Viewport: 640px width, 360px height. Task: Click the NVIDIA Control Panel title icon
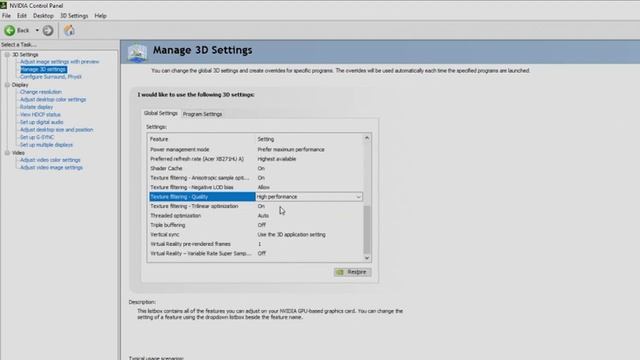(4, 5)
